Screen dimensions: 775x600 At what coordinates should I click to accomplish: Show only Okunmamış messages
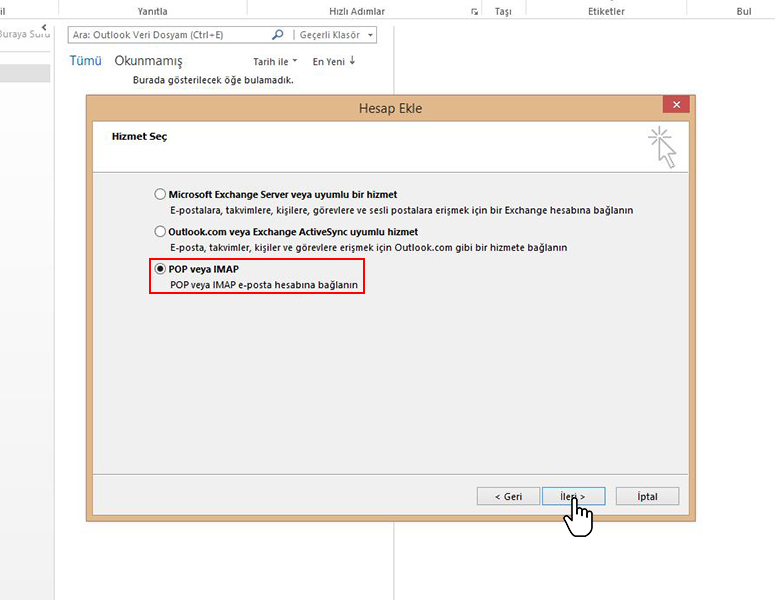coord(148,61)
